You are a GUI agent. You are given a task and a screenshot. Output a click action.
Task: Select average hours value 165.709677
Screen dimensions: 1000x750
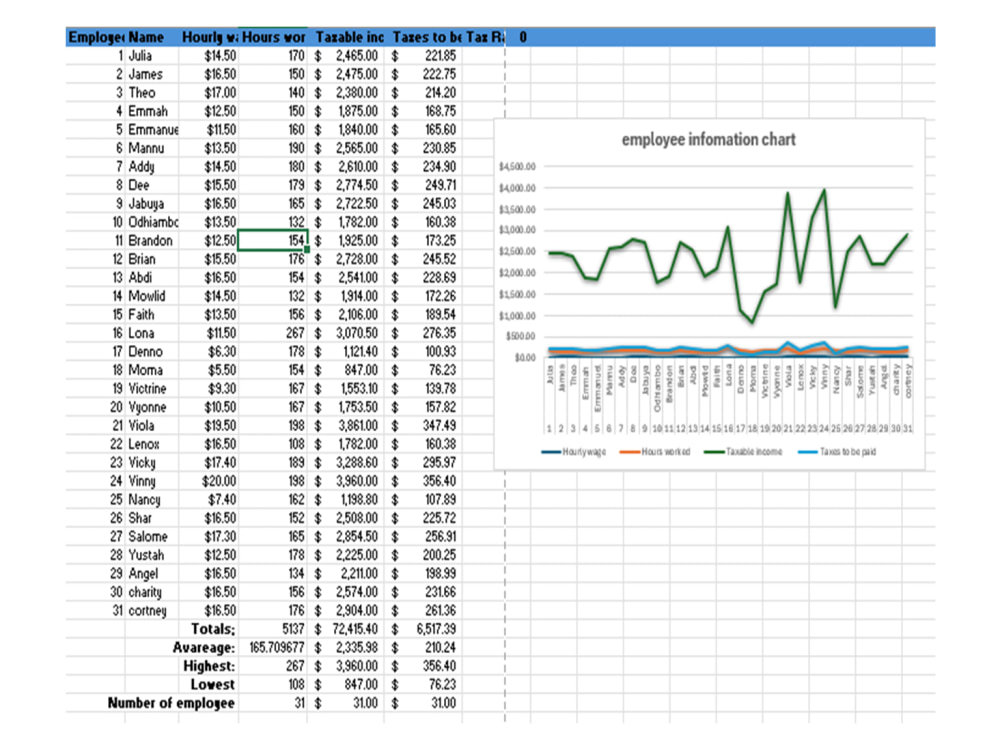(273, 647)
